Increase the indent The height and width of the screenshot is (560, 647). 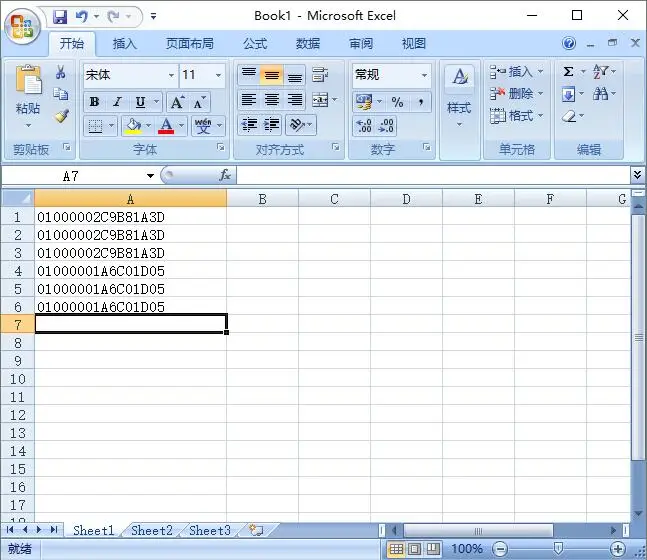pos(272,125)
